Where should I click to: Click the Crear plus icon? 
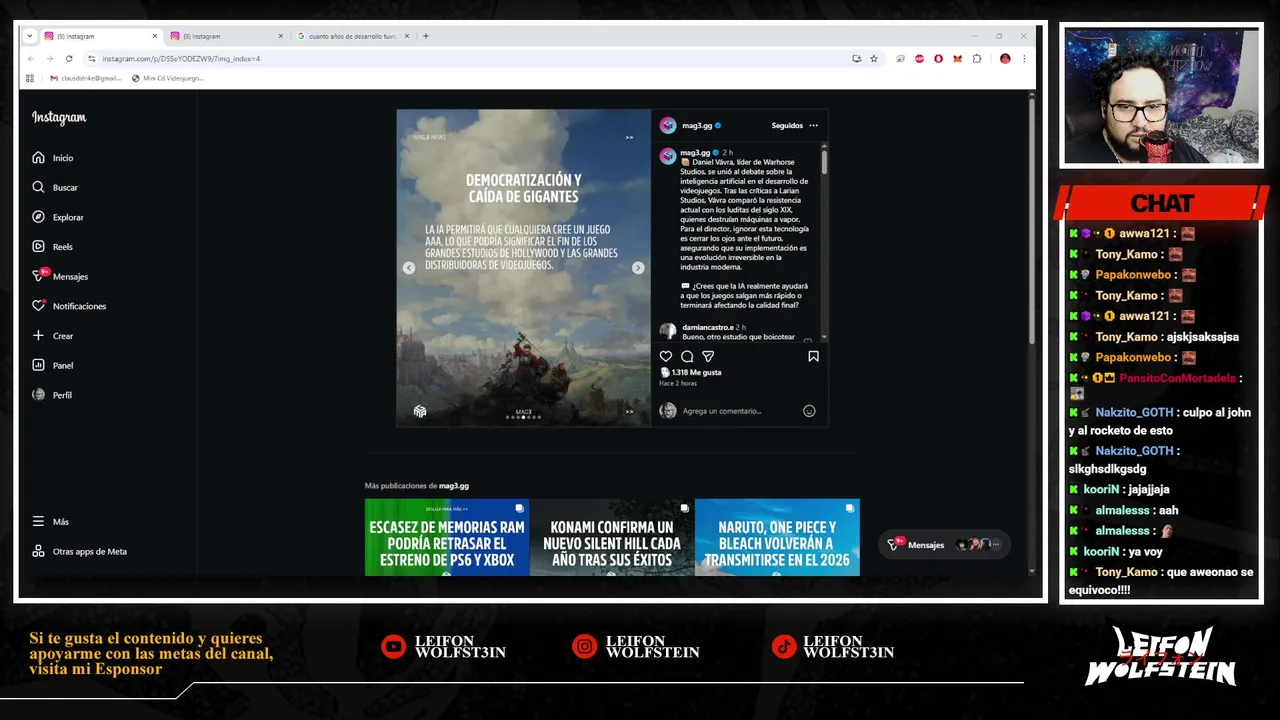[38, 335]
